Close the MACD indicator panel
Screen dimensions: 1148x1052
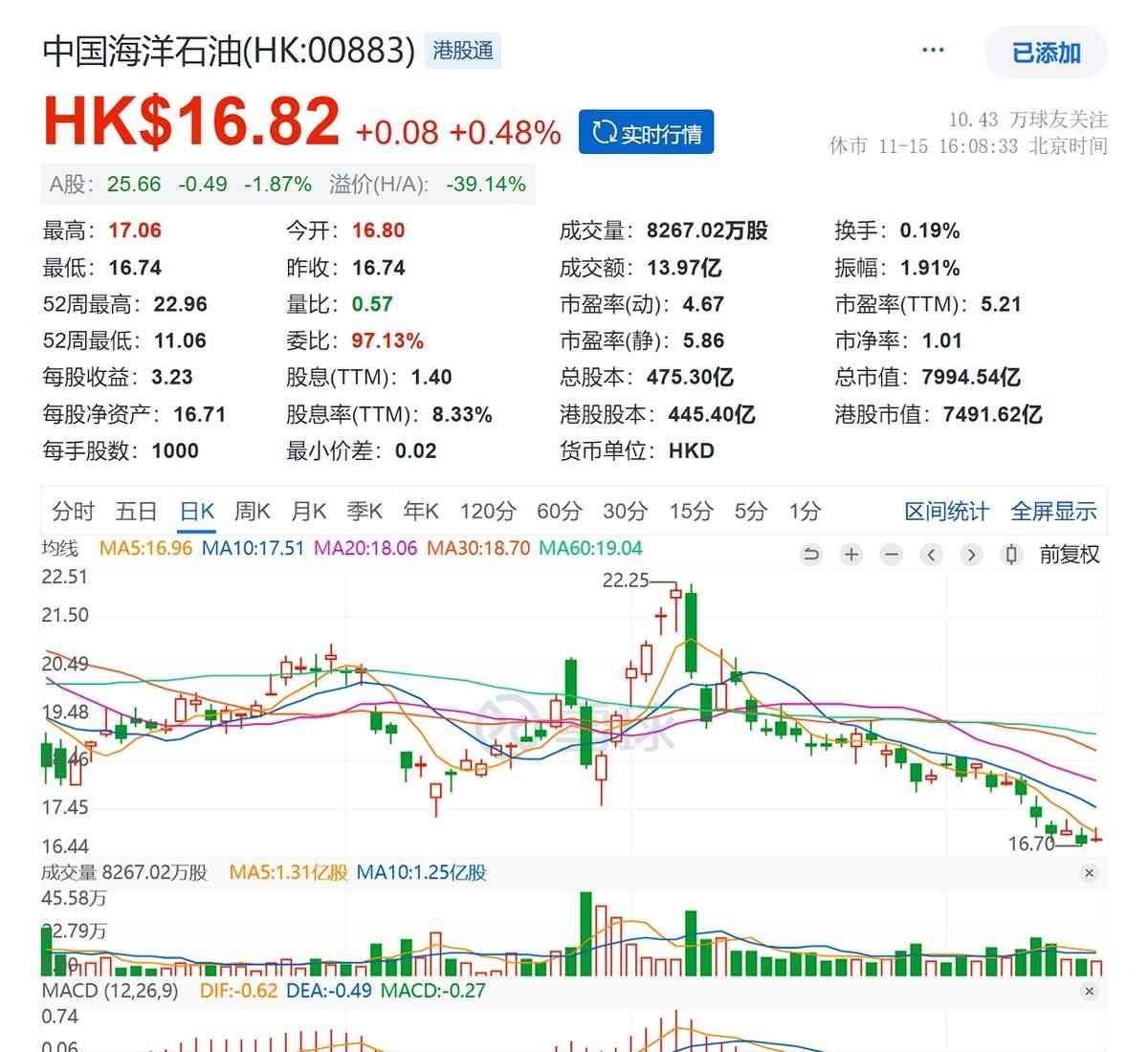coord(1089,992)
